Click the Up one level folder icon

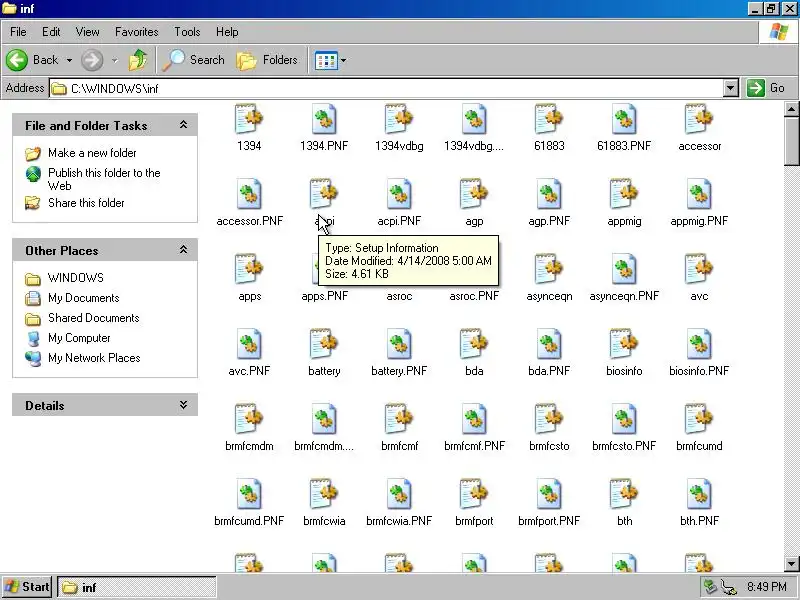(138, 60)
